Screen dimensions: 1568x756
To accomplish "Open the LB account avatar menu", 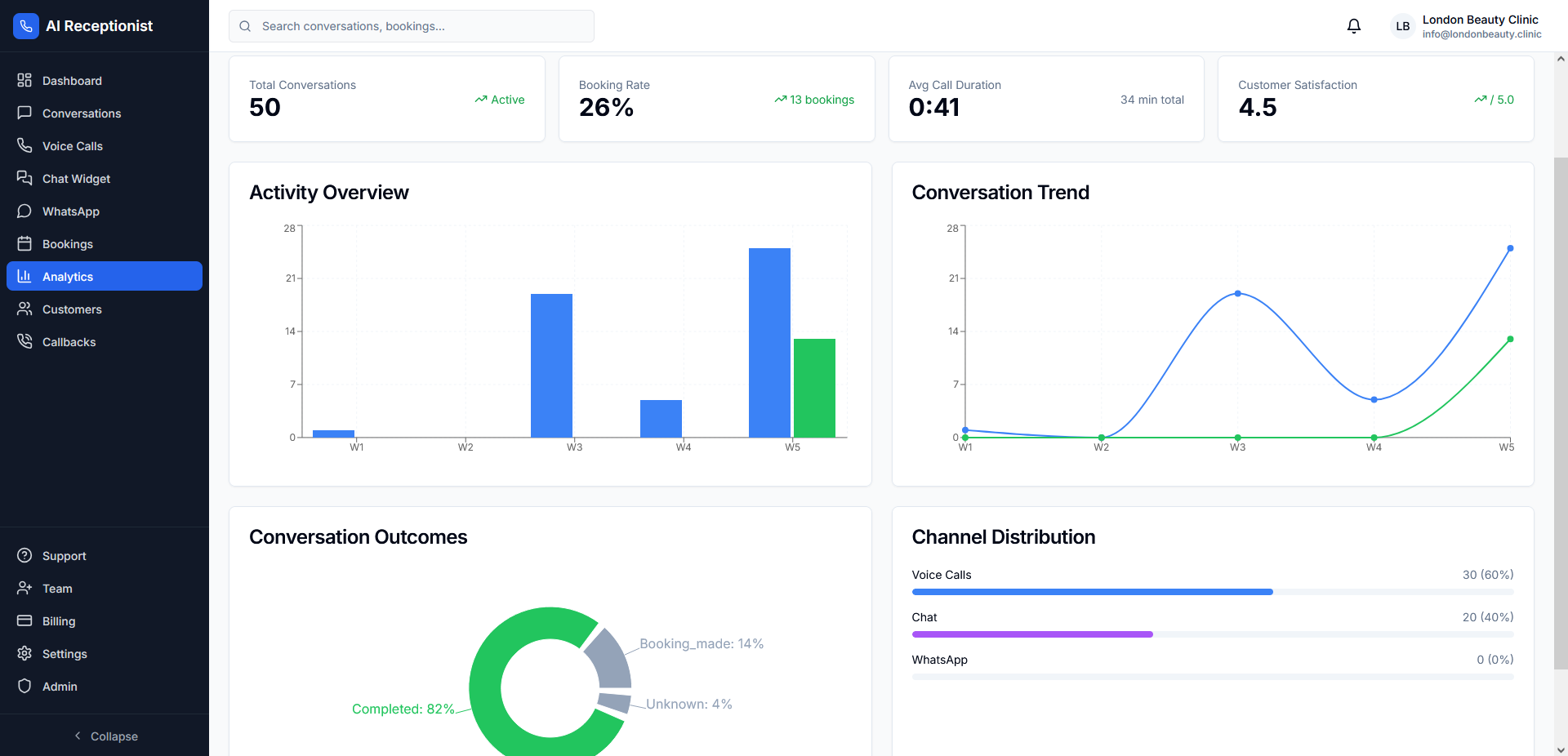I will coord(1402,25).
